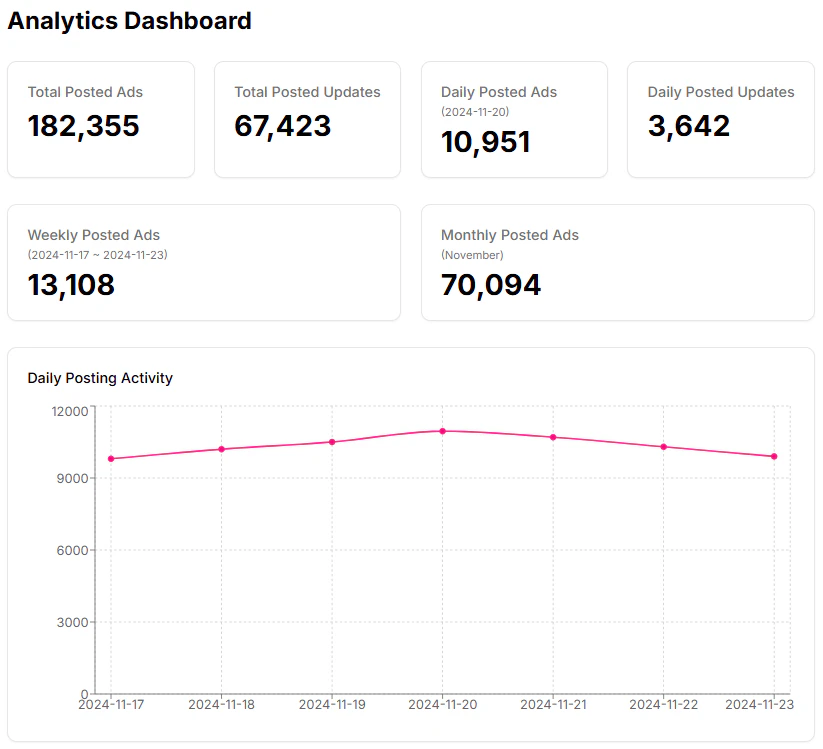Click the chart data point for 2024-11-23
This screenshot has height=749, width=823.
774,456
